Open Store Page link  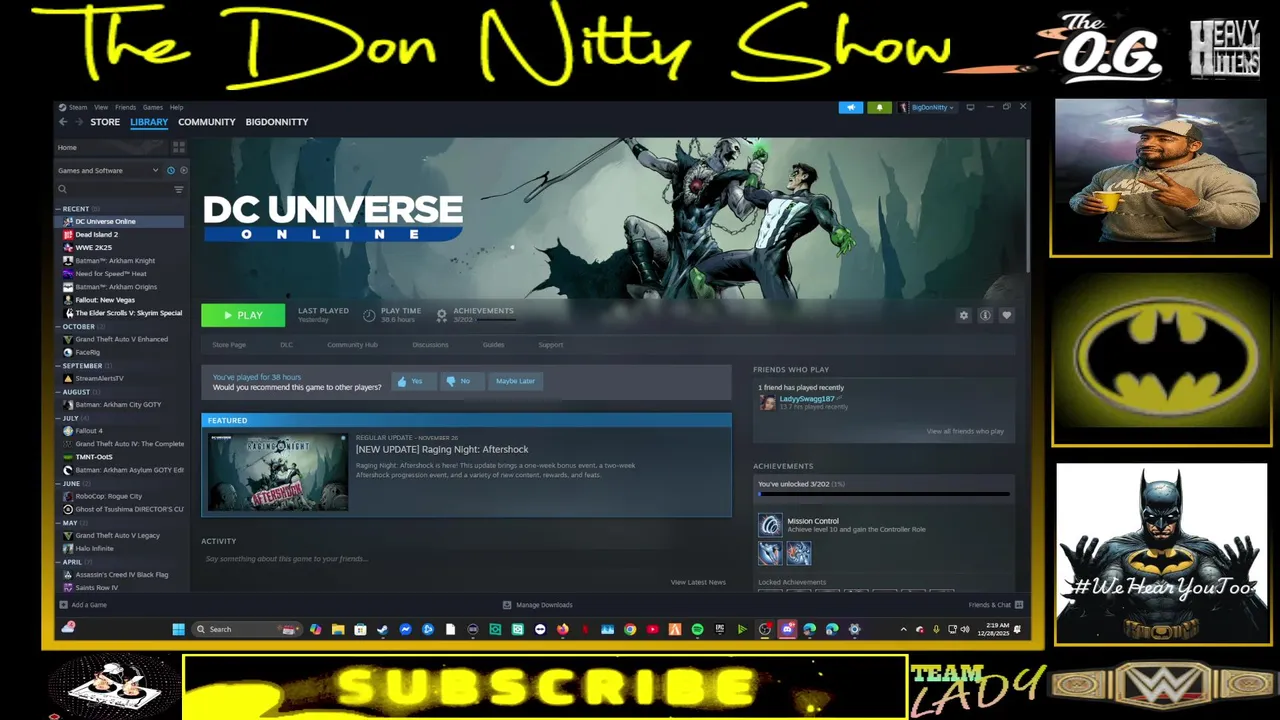229,345
